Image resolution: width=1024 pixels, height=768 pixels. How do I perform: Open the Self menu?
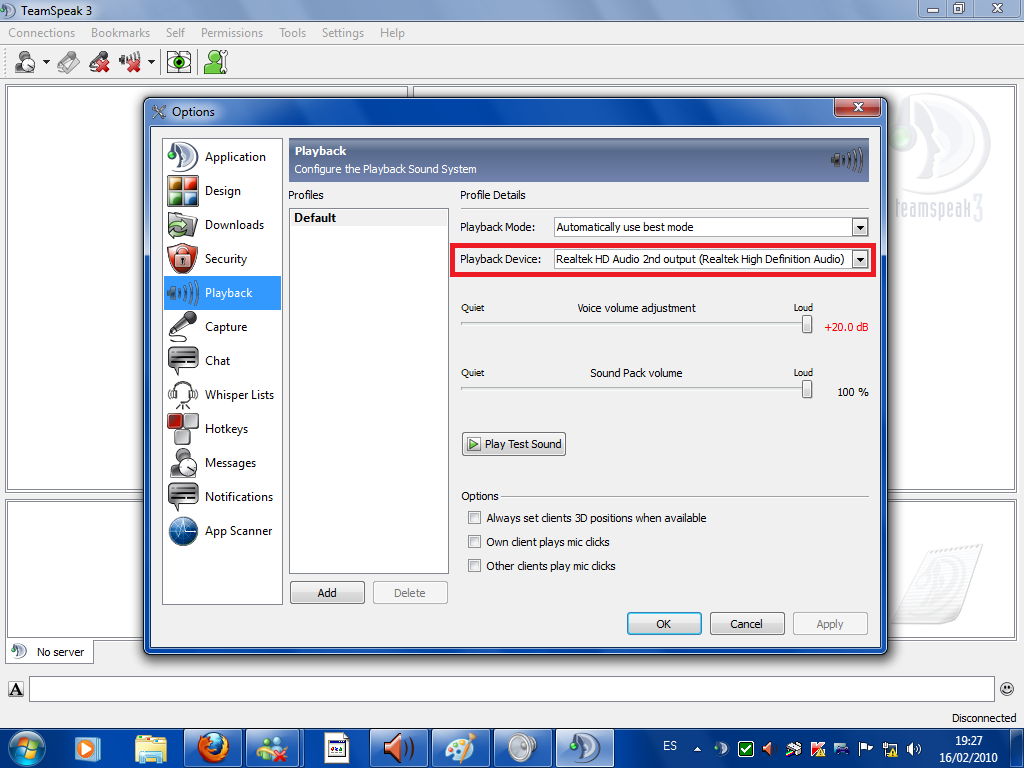(x=175, y=33)
